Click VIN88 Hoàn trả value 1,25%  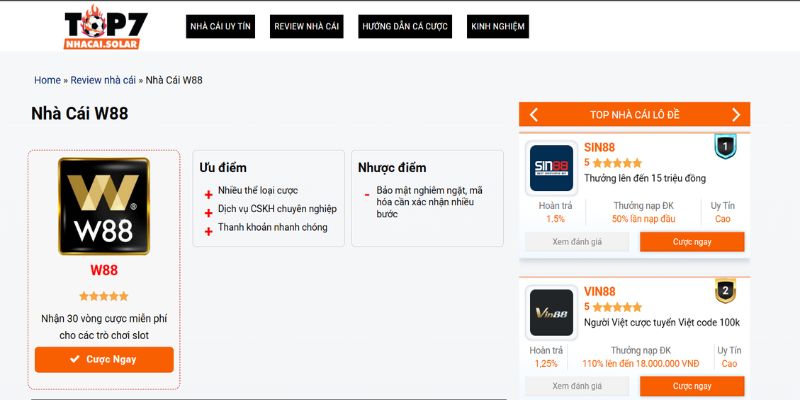click(x=546, y=364)
